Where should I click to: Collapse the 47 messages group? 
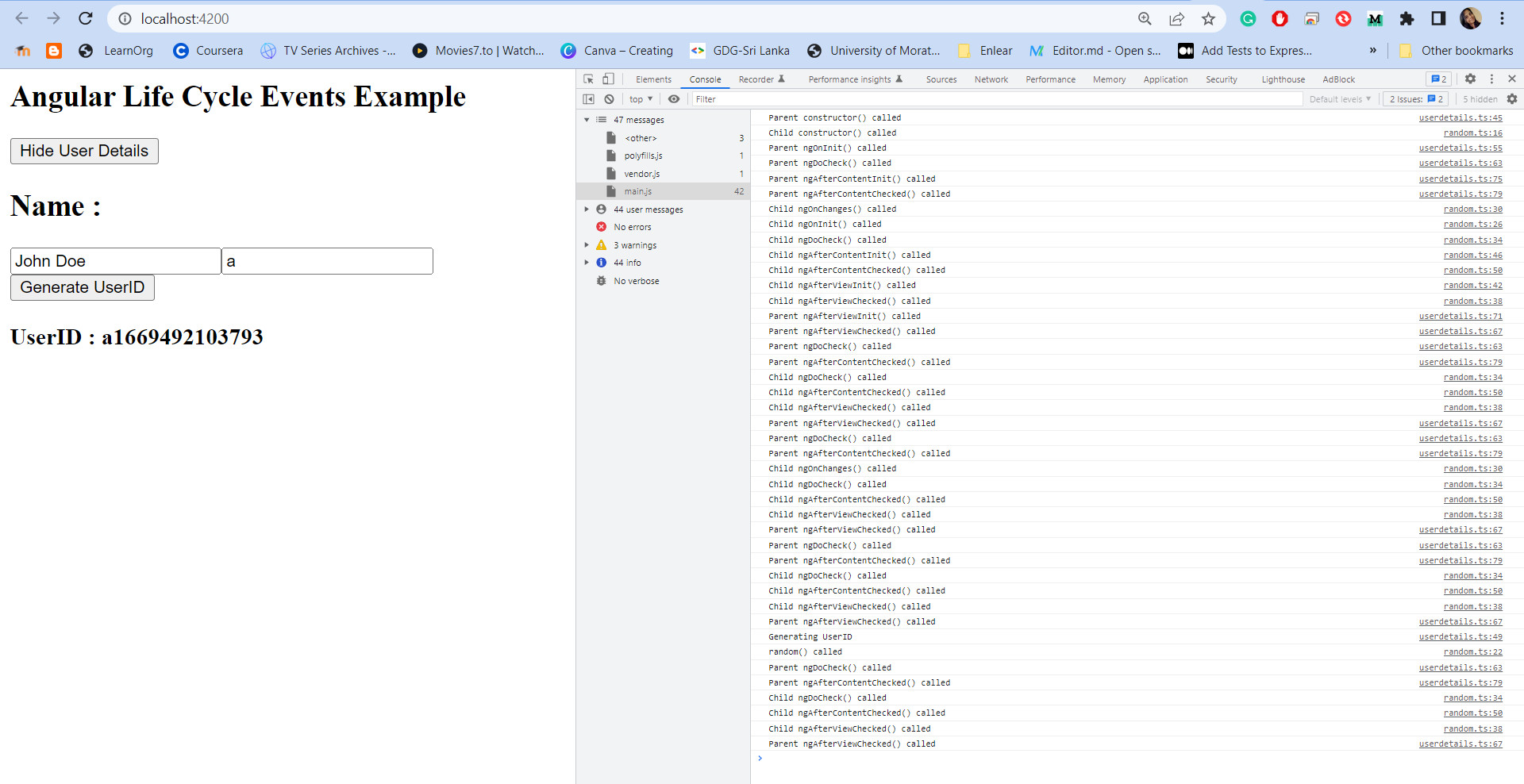click(x=587, y=120)
